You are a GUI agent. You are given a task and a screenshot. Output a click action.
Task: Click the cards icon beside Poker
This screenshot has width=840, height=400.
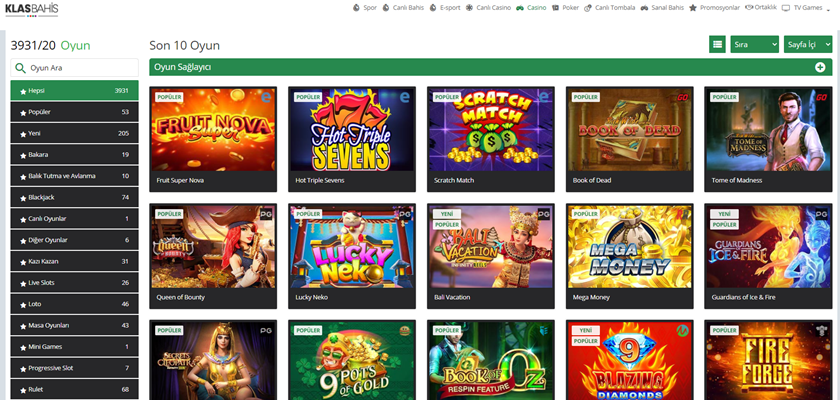pyautogui.click(x=556, y=8)
